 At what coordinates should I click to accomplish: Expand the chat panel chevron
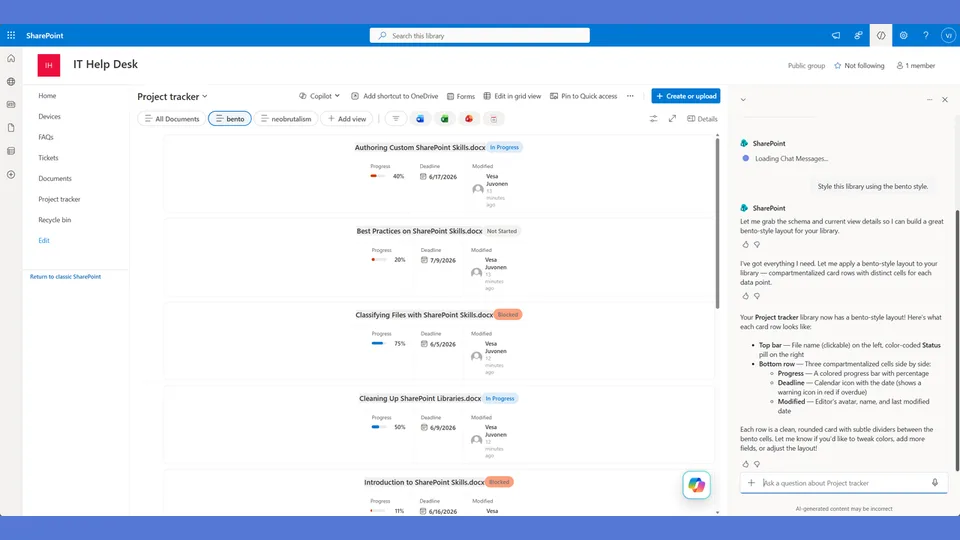[743, 100]
